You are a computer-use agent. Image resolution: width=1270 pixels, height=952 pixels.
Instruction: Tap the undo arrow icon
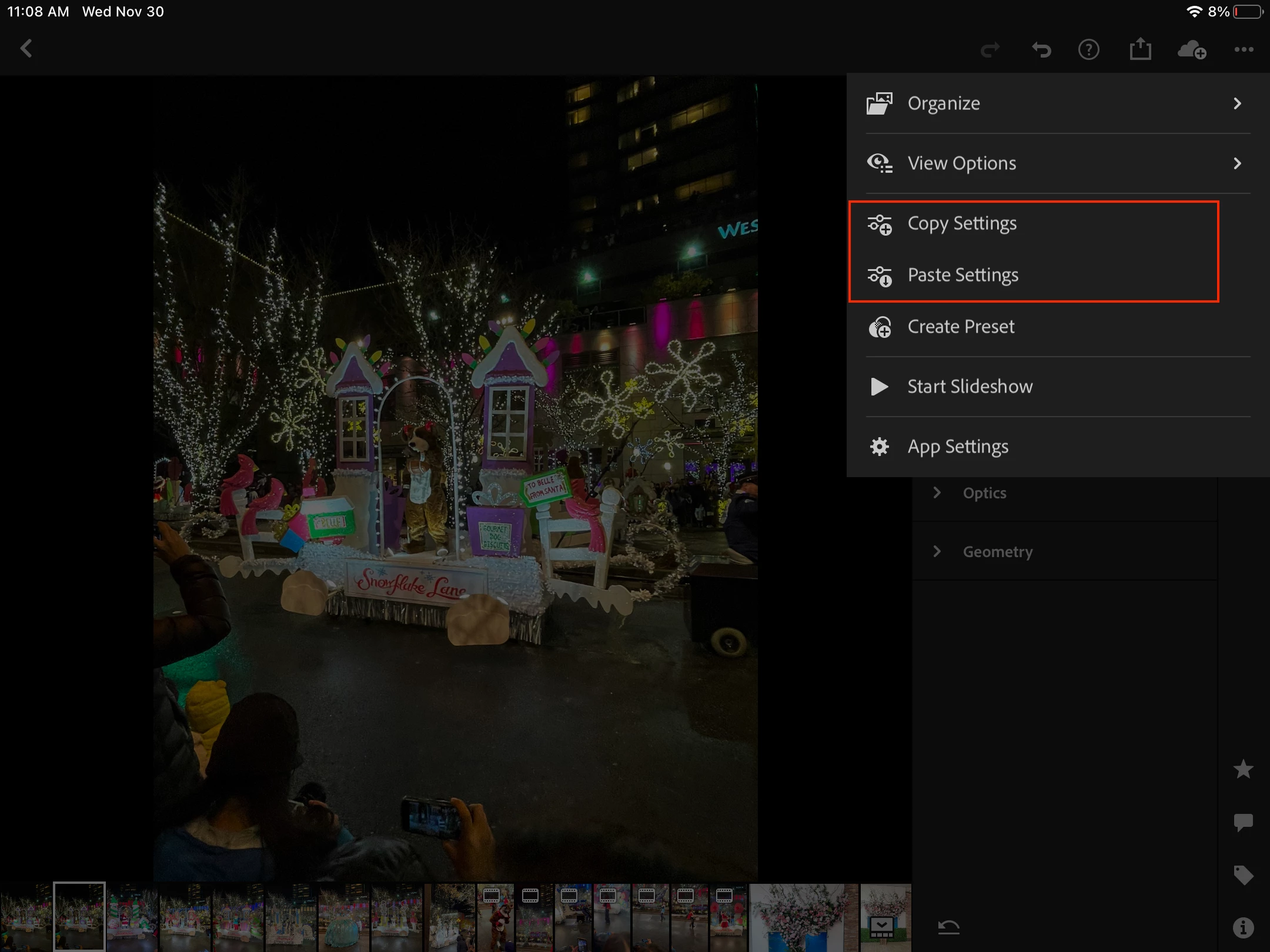point(1041,50)
